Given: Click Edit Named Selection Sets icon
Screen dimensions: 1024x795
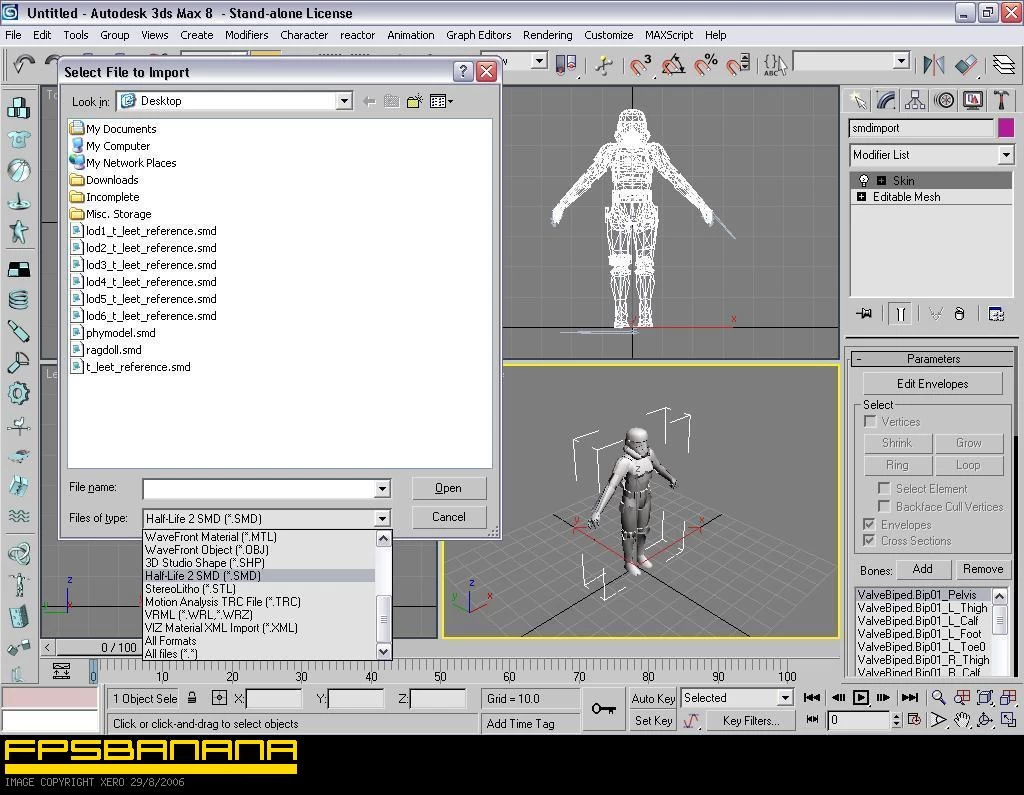Looking at the screenshot, I should 775,65.
